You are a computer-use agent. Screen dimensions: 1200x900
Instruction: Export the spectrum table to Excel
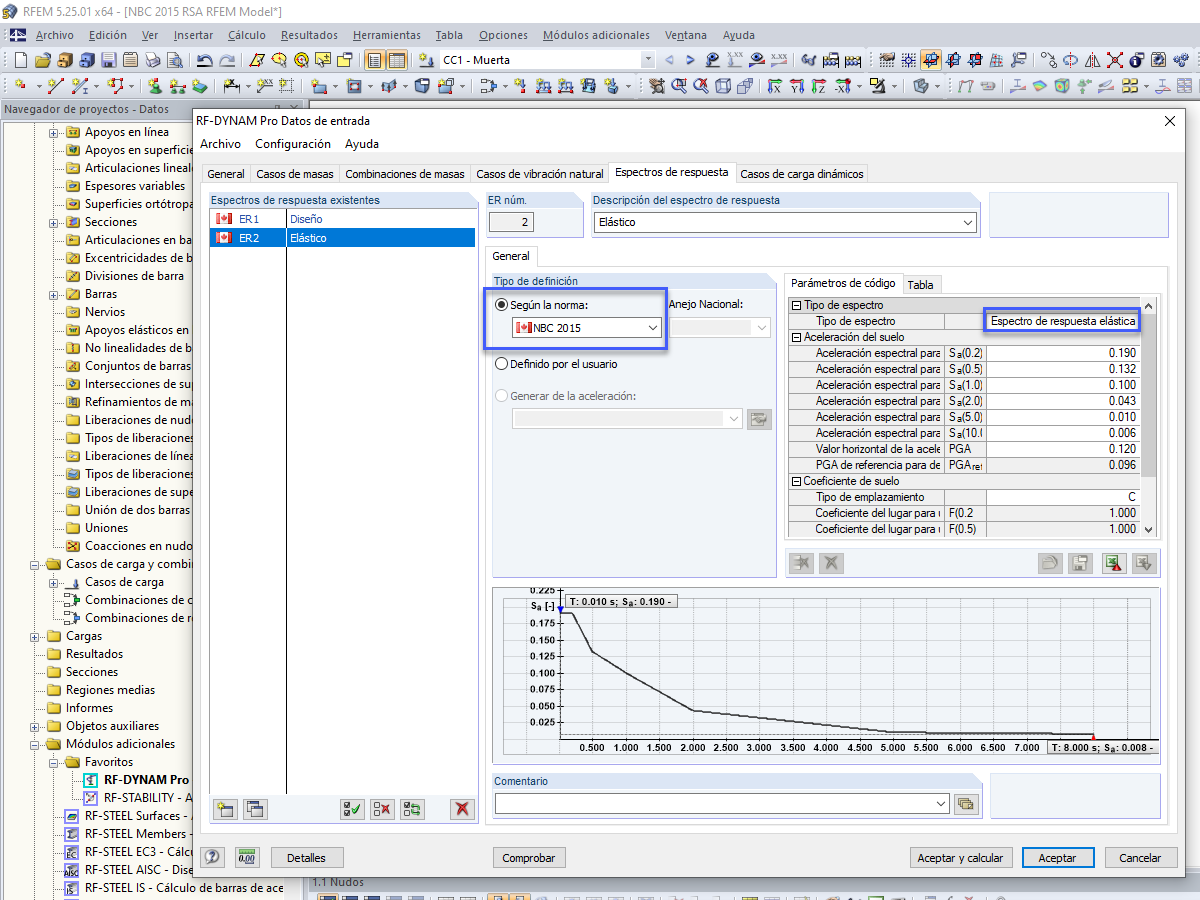coord(1114,563)
